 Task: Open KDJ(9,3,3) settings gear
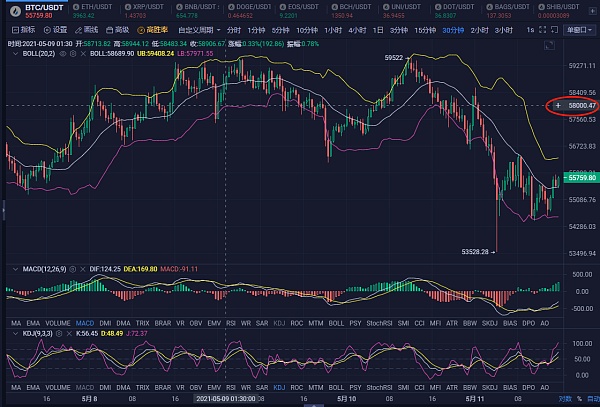[x=59, y=334]
